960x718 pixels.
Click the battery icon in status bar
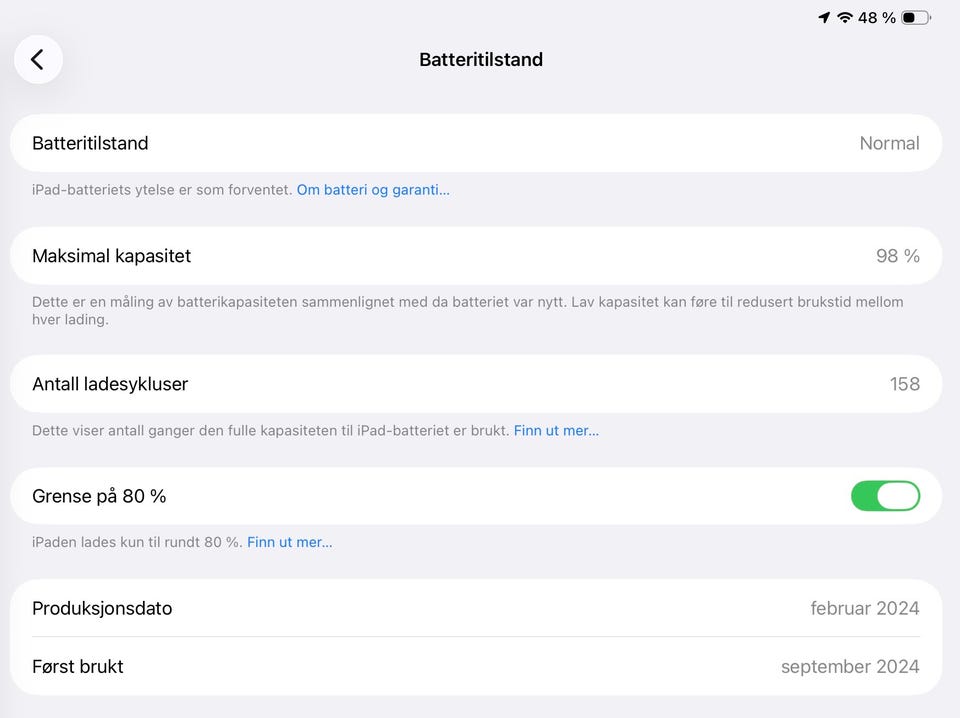coord(915,17)
